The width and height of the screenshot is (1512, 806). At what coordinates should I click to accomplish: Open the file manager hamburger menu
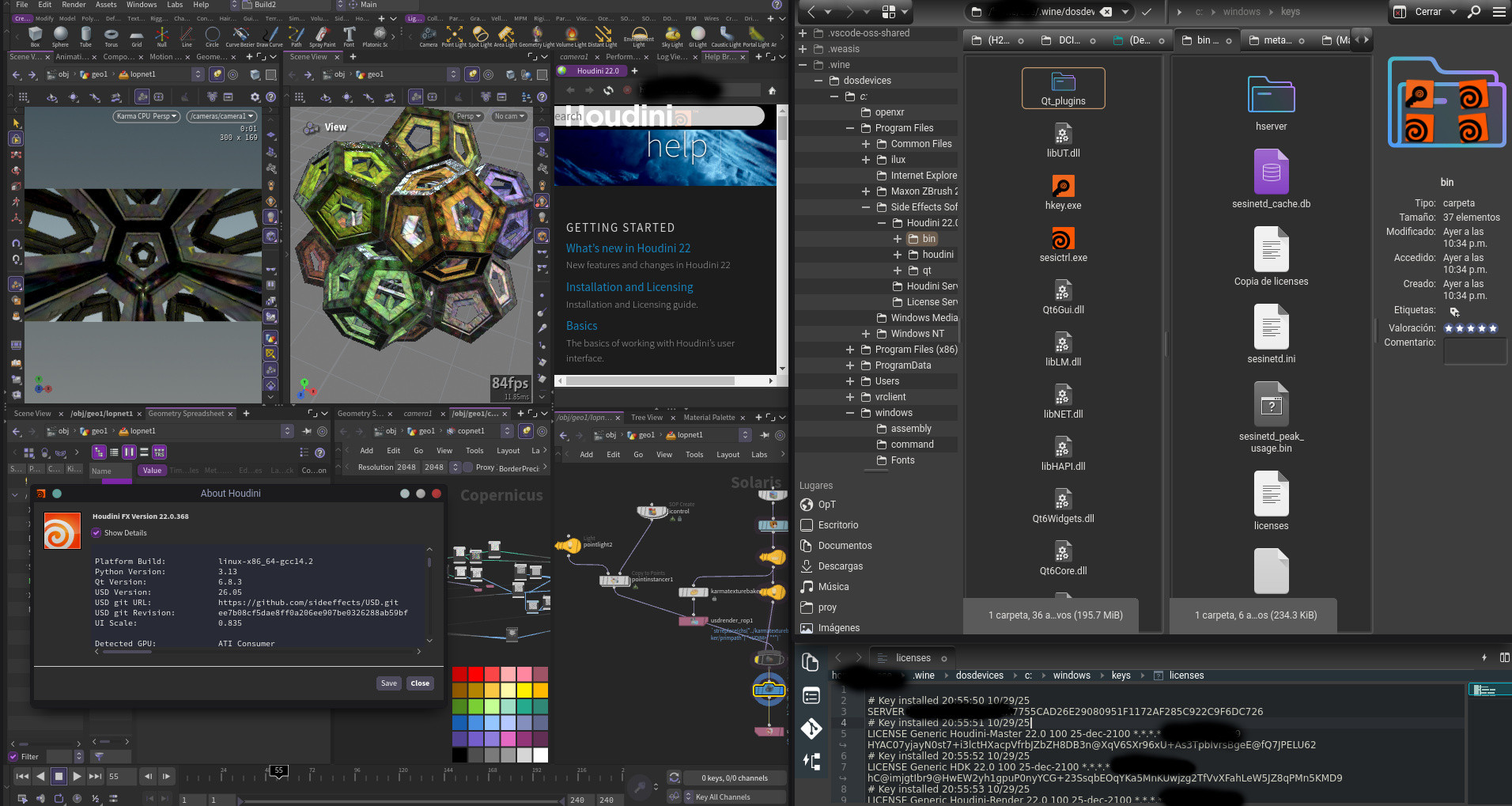pos(1499,12)
